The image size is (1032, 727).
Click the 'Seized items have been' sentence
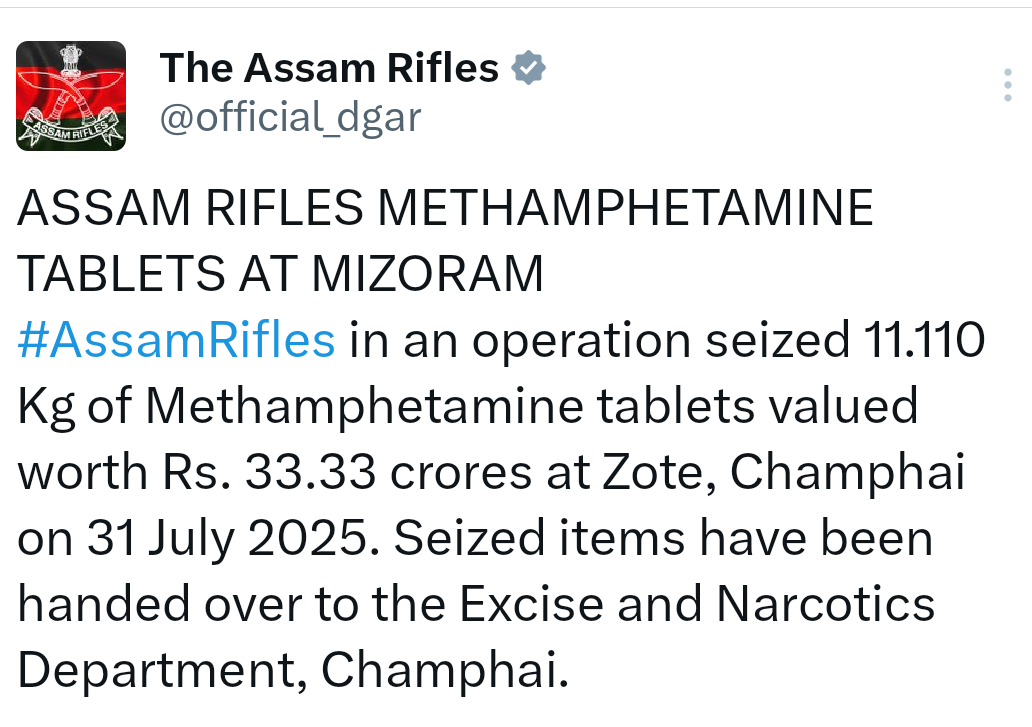tap(663, 539)
